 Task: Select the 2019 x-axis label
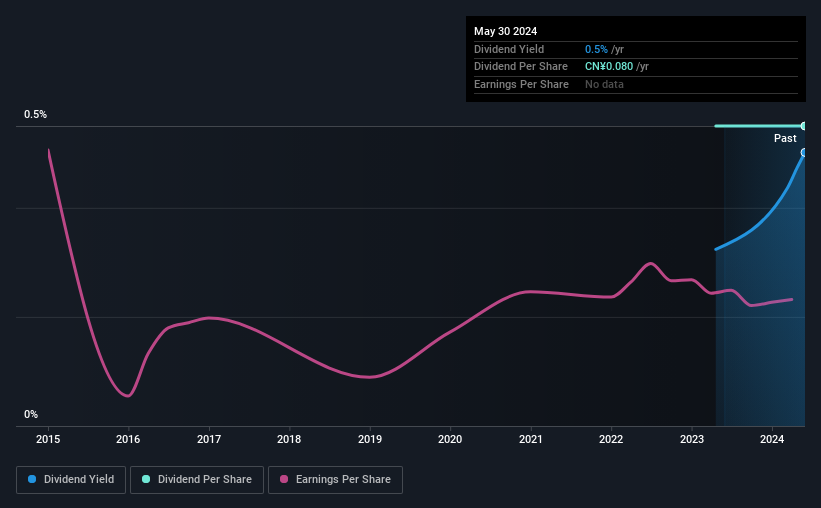pos(370,438)
